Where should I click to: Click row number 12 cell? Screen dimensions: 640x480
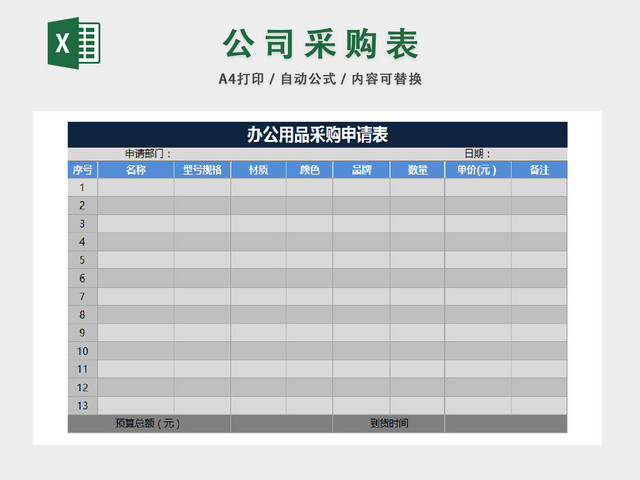[x=82, y=387]
